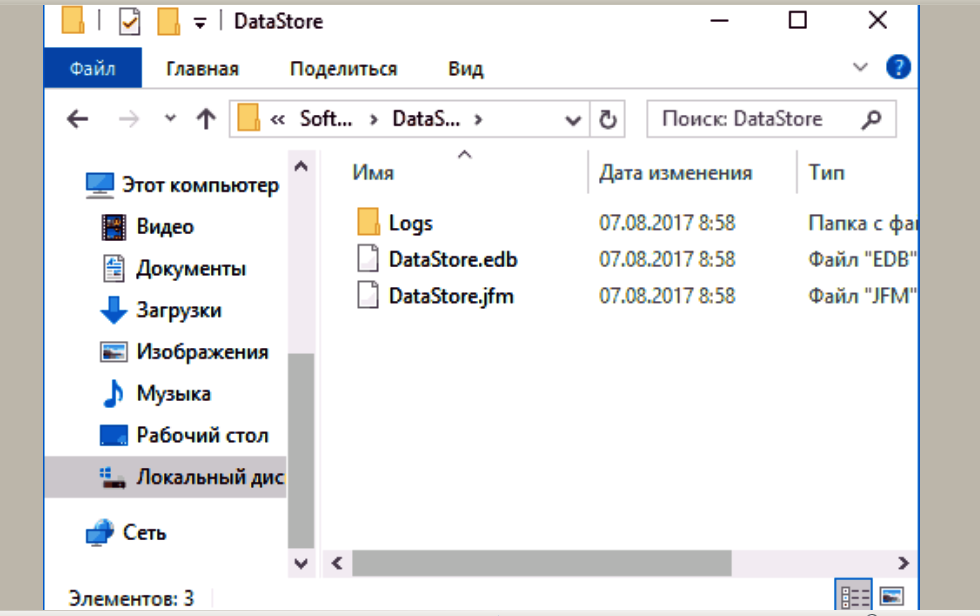The image size is (980, 616).
Task: Open the Файл menu
Action: 92,69
